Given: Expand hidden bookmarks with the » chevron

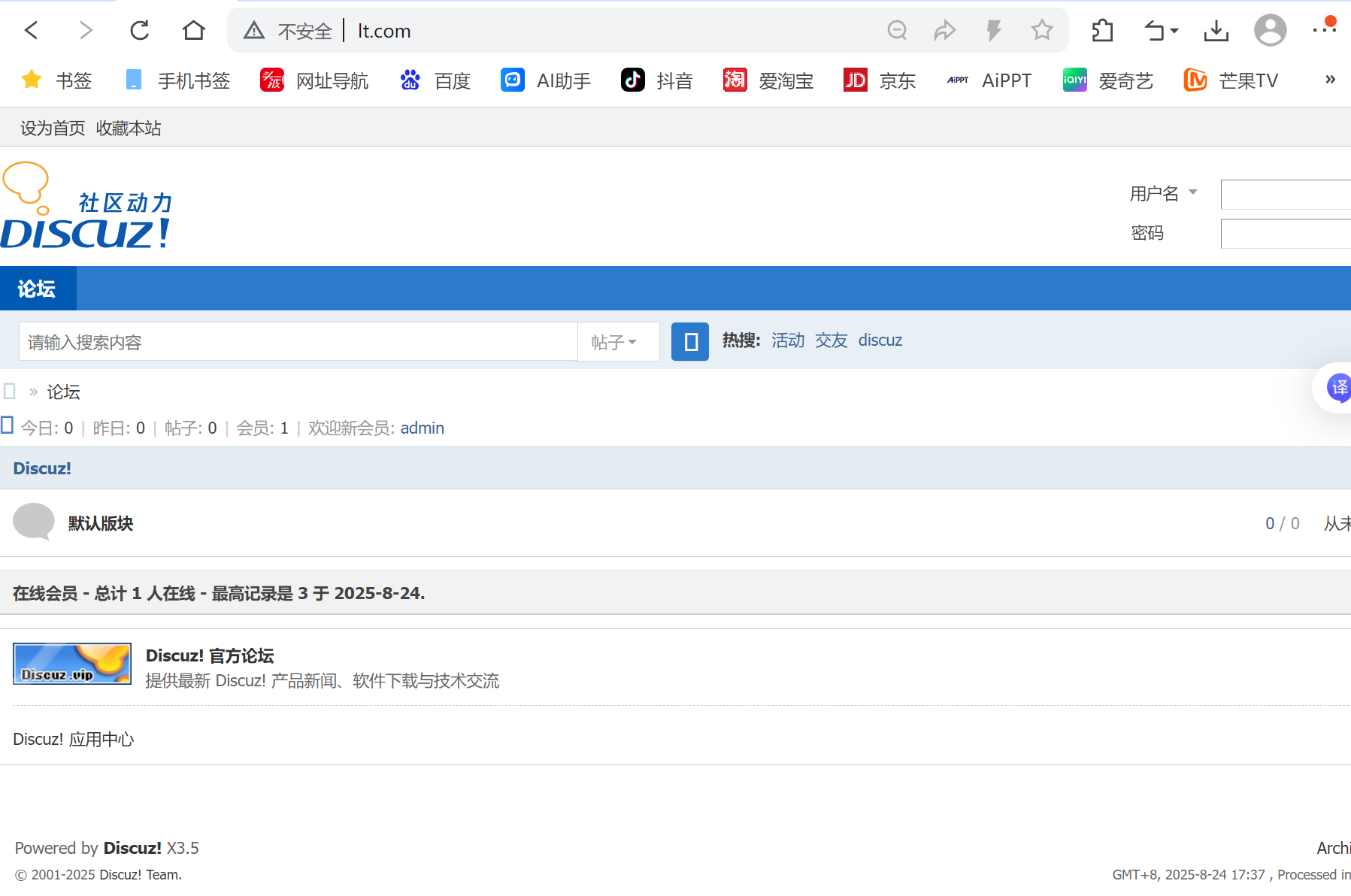Looking at the screenshot, I should 1330,79.
